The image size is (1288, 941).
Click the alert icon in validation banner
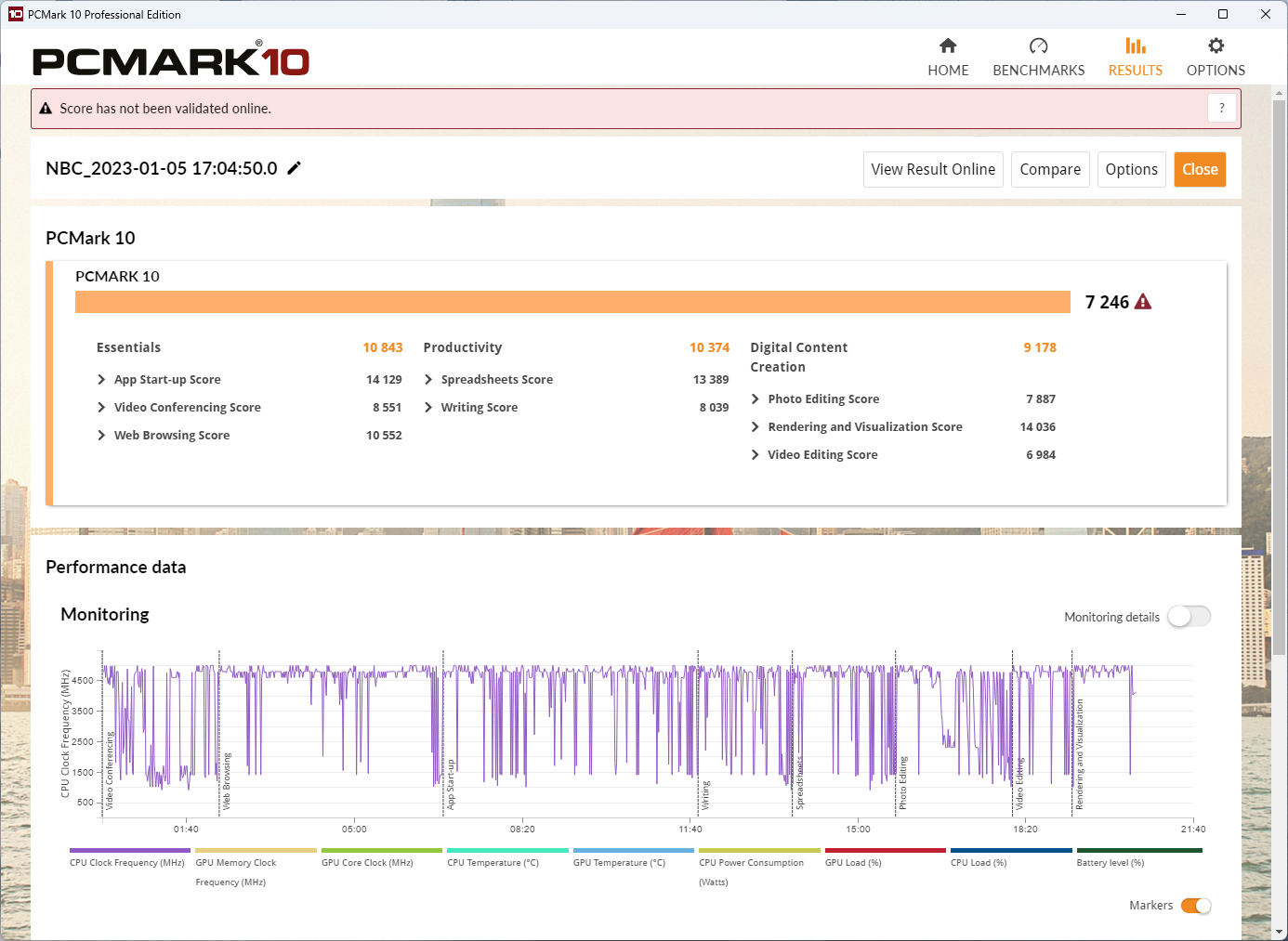tap(46, 109)
